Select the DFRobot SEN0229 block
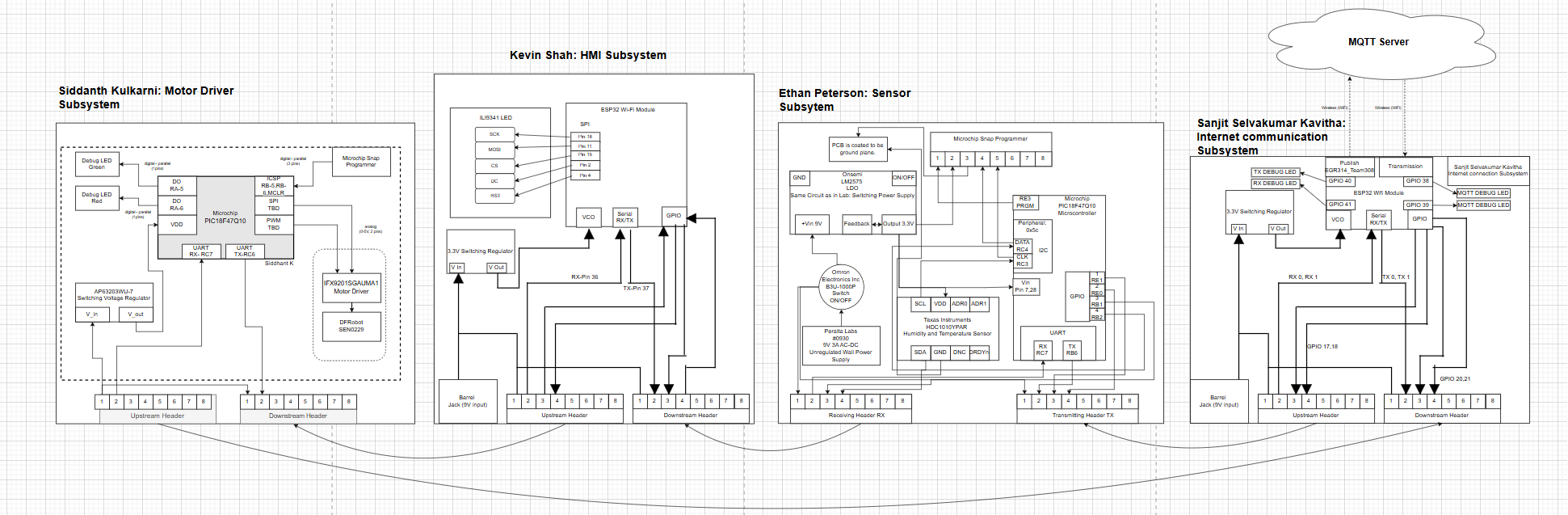The height and width of the screenshot is (515, 1568). click(351, 326)
